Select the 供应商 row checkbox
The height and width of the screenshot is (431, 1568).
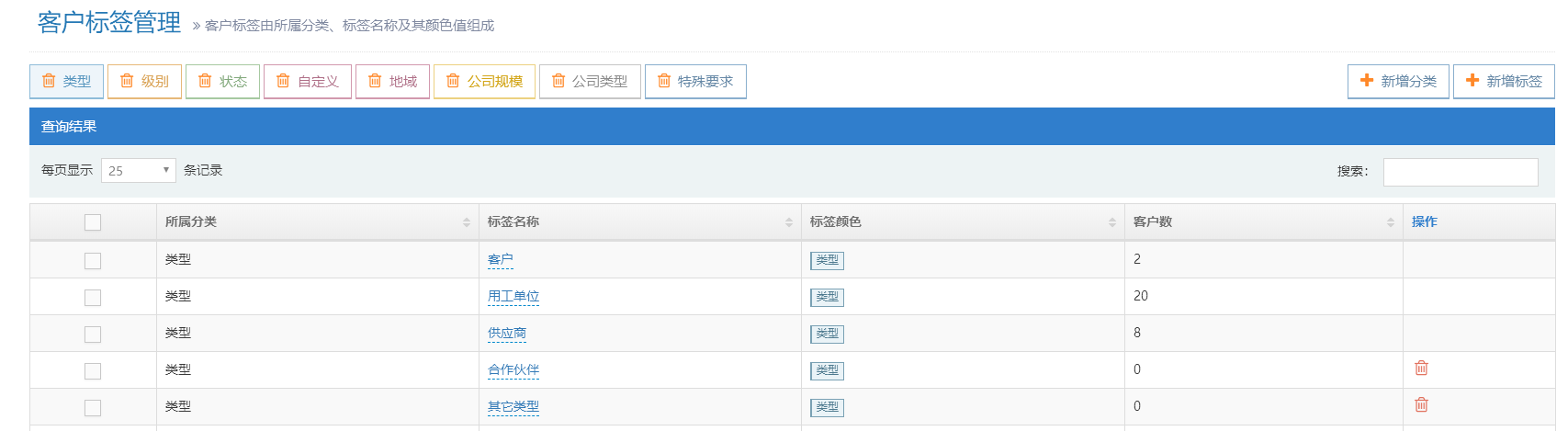[93, 335]
